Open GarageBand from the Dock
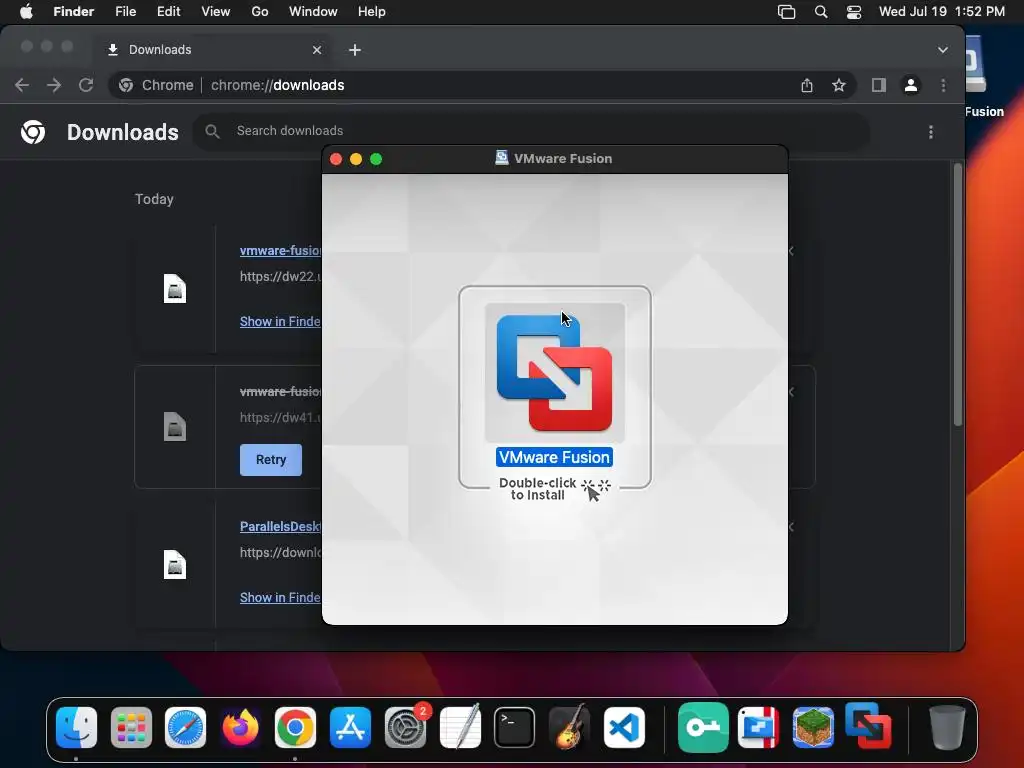Image resolution: width=1024 pixels, height=768 pixels. pos(569,728)
